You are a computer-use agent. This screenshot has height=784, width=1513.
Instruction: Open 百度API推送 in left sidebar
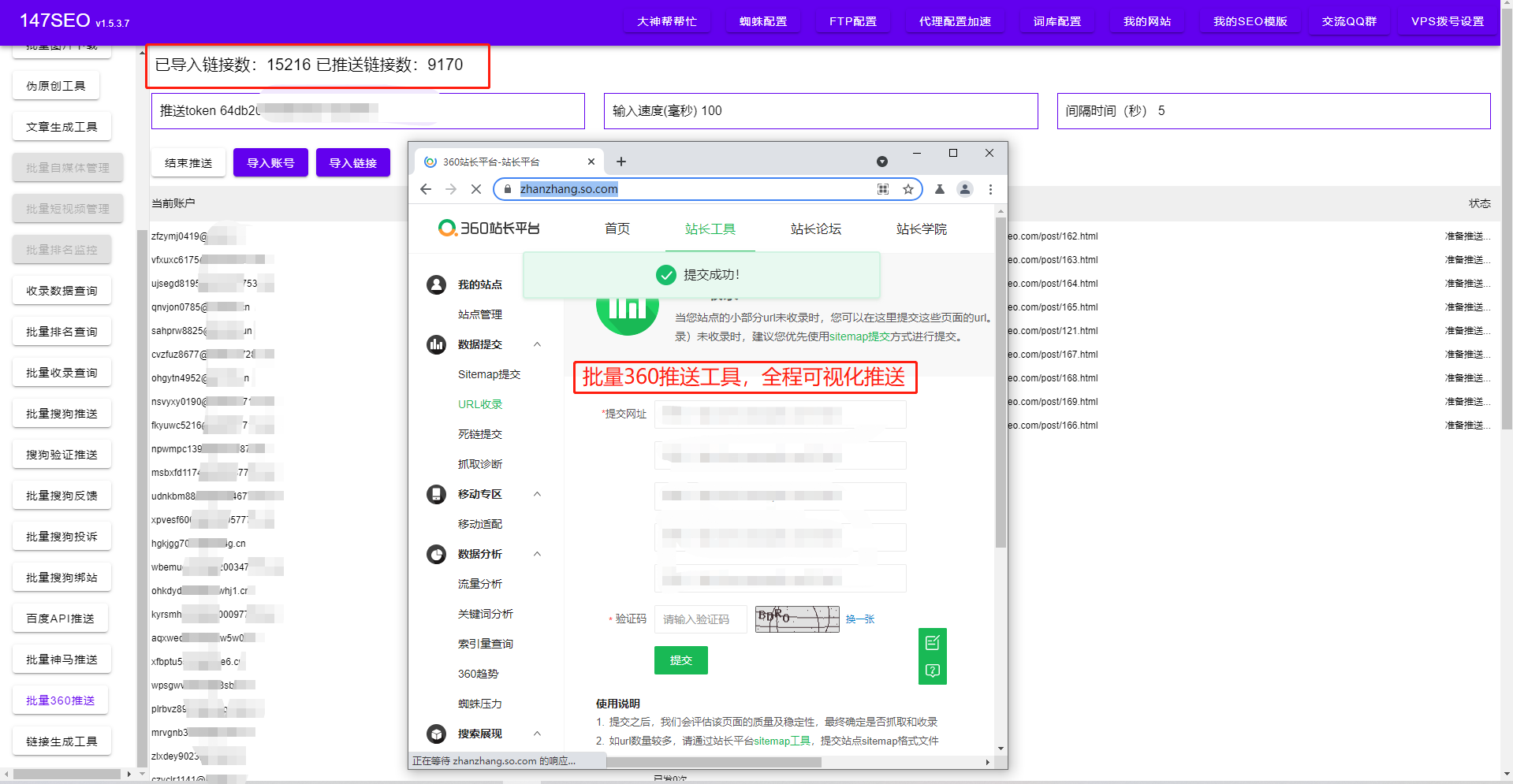pyautogui.click(x=60, y=619)
